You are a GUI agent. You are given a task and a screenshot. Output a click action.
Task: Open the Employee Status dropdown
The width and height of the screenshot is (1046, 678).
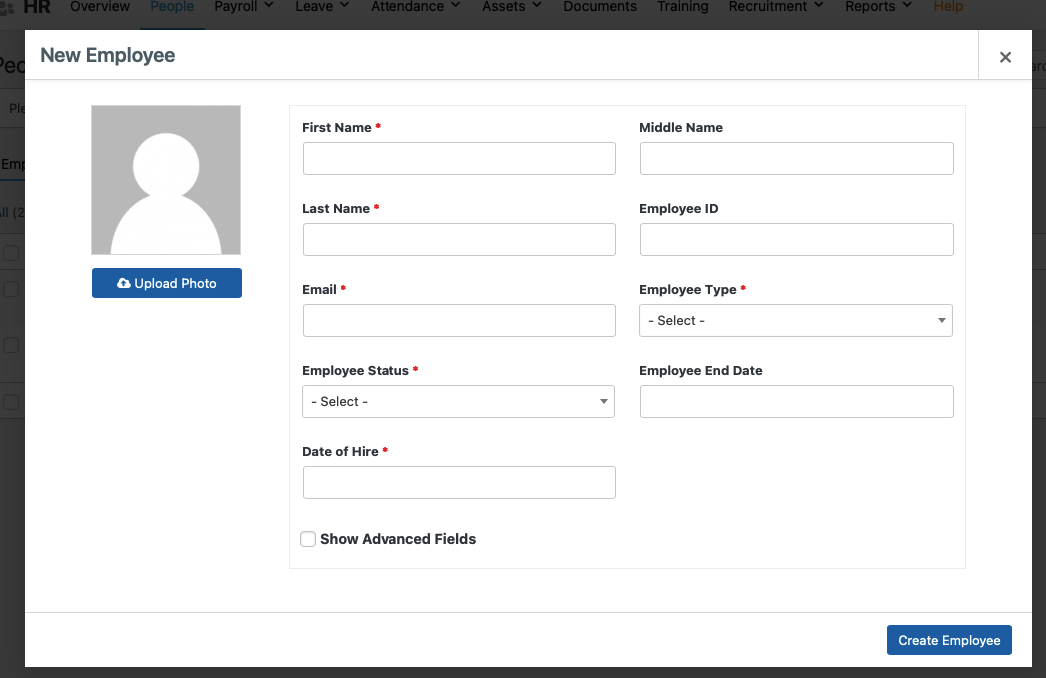pyautogui.click(x=458, y=402)
